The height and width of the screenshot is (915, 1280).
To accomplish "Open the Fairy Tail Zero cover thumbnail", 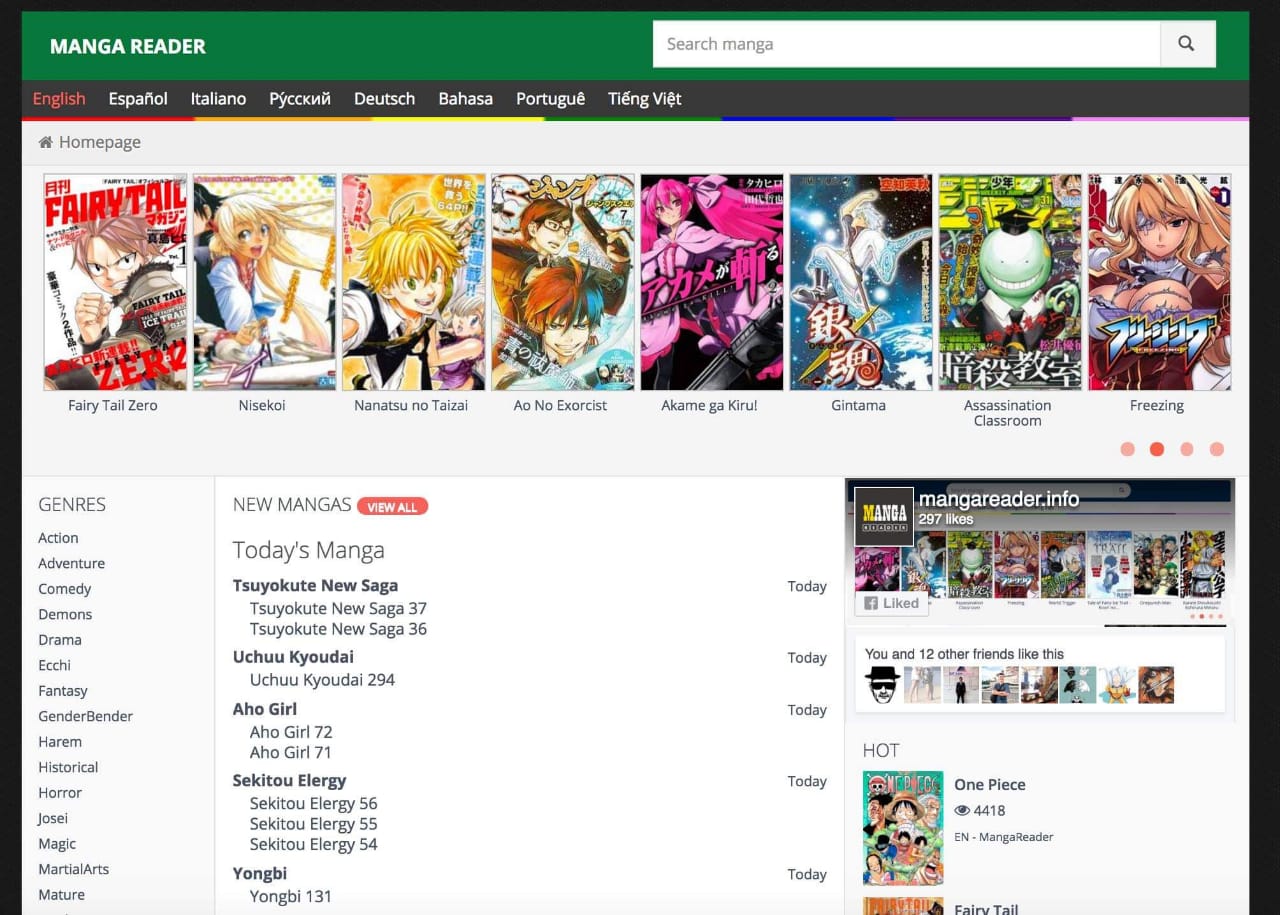I will pos(115,282).
